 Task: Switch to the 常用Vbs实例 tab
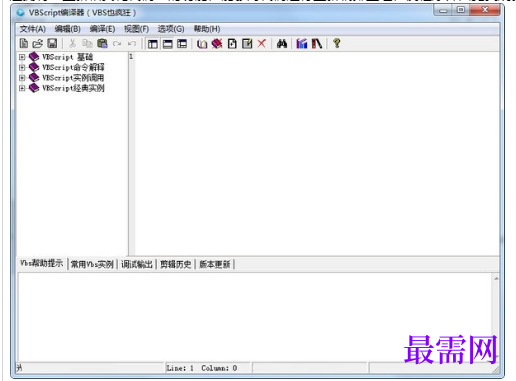pos(92,264)
